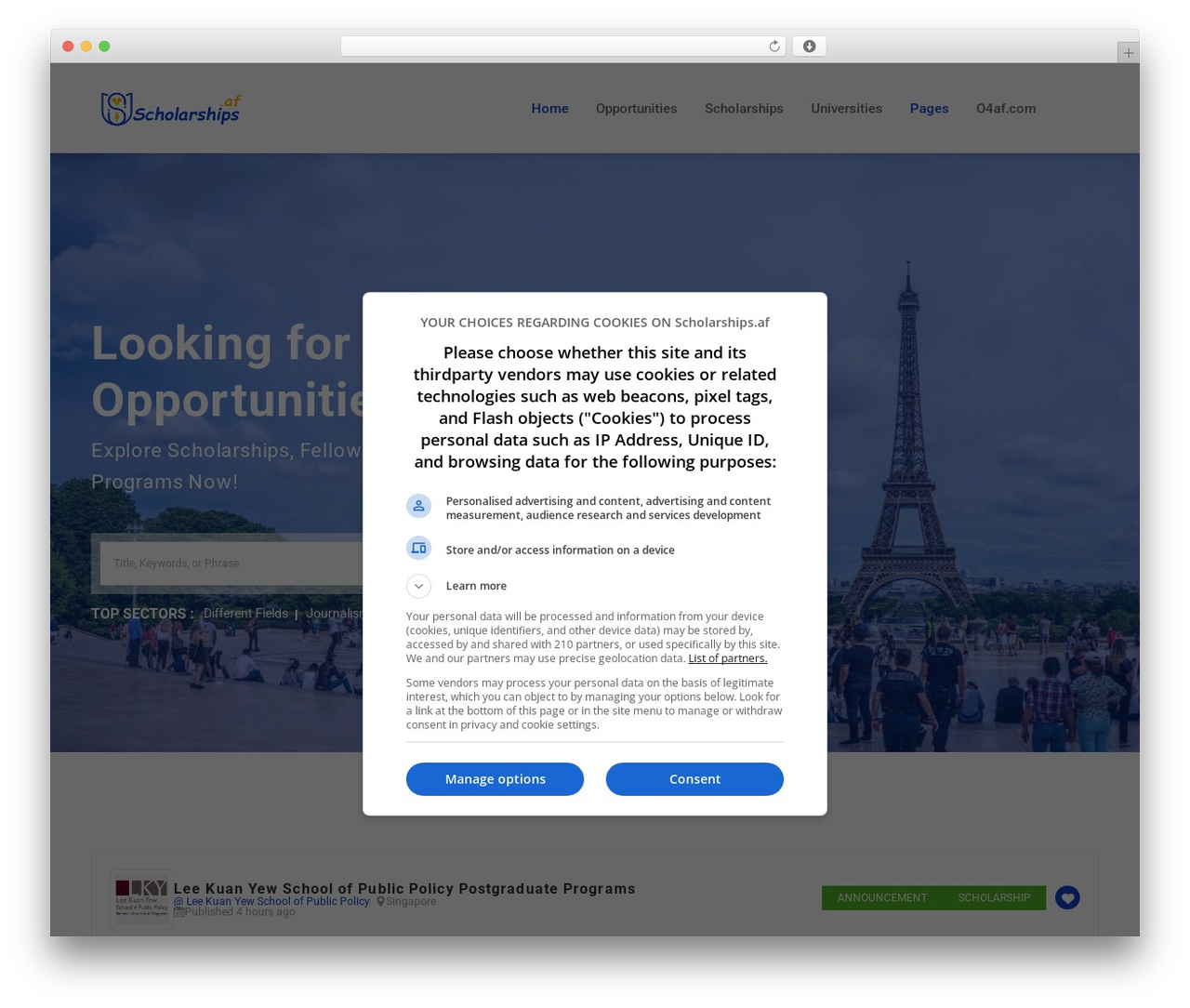This screenshot has width=1190, height=1008.
Task: Click the 'TOP SECTORS :' label
Action: [x=142, y=614]
